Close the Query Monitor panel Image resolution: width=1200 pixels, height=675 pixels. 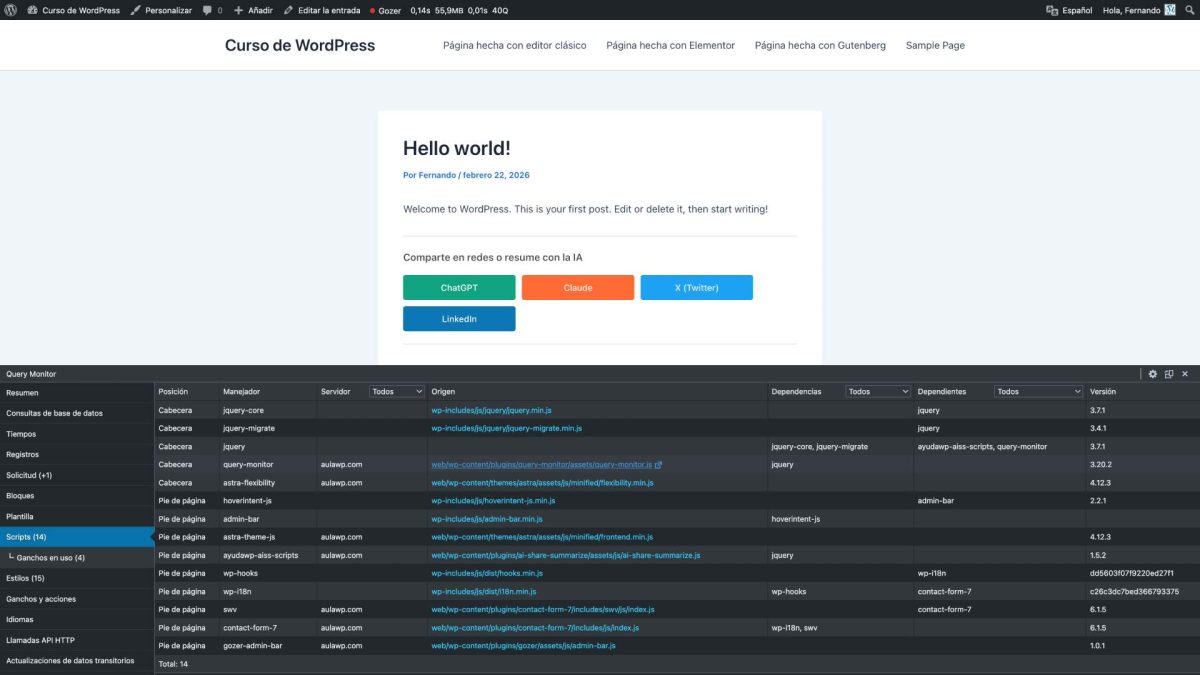pos(1185,374)
